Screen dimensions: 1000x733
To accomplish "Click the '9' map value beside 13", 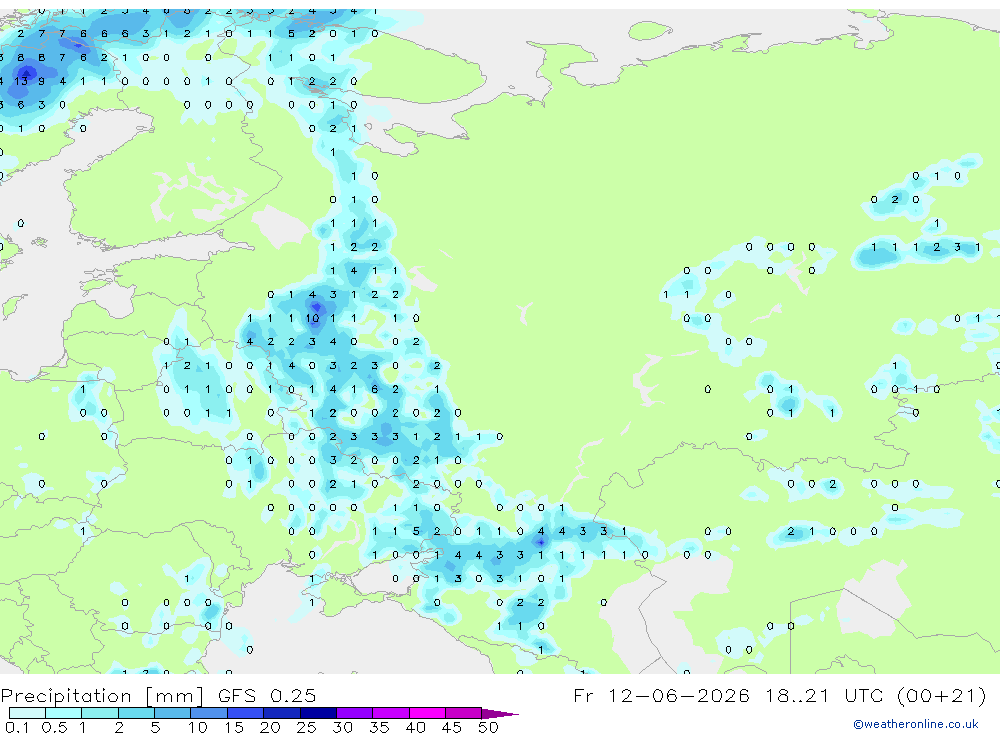I will coord(41,81).
